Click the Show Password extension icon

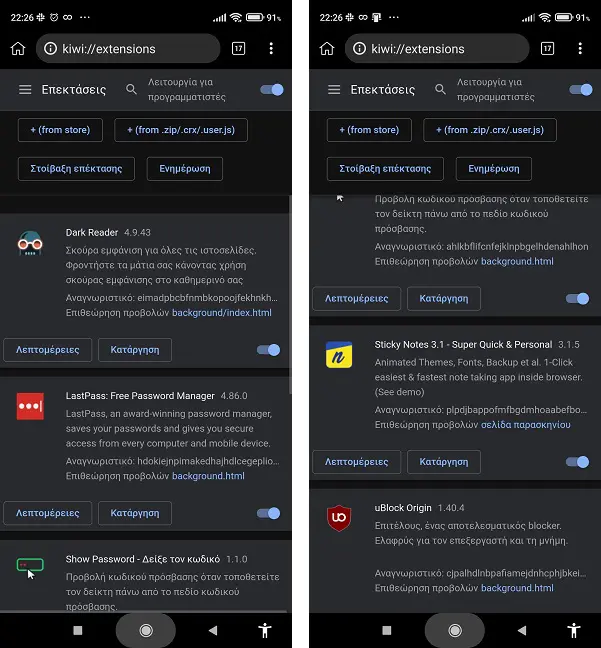(x=30, y=568)
